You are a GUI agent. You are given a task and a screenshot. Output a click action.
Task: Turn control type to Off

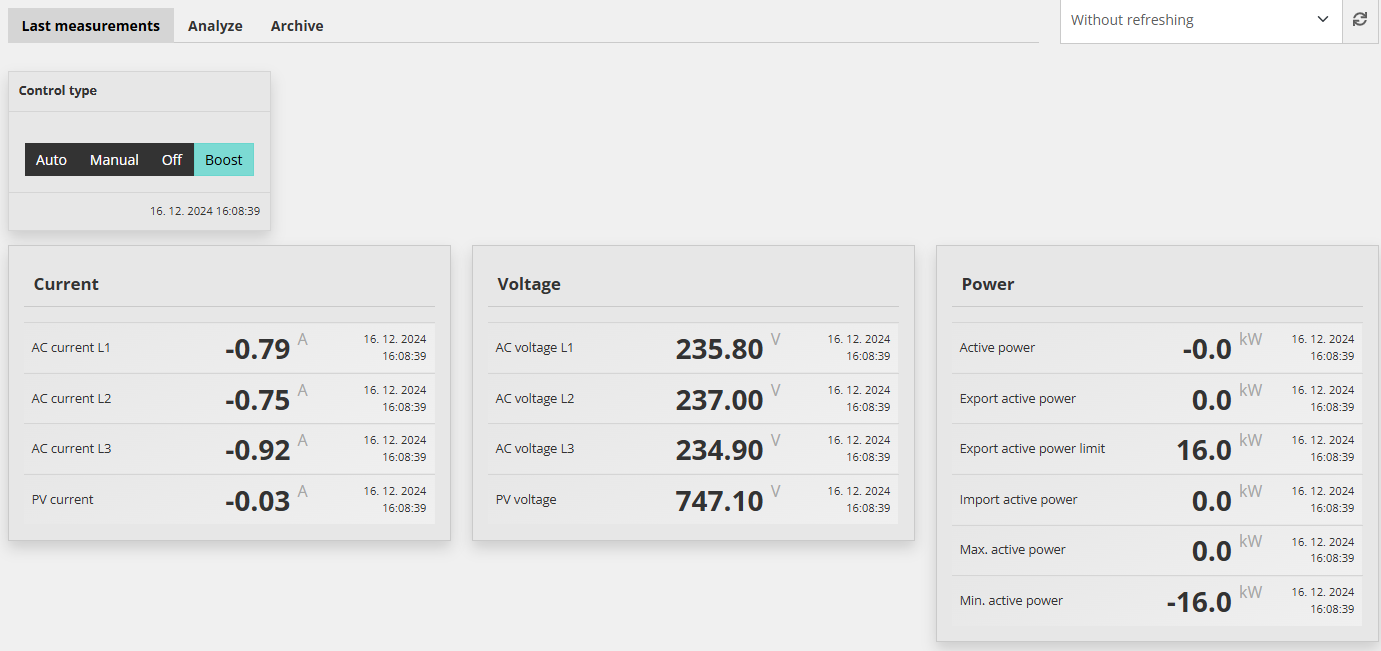click(172, 160)
